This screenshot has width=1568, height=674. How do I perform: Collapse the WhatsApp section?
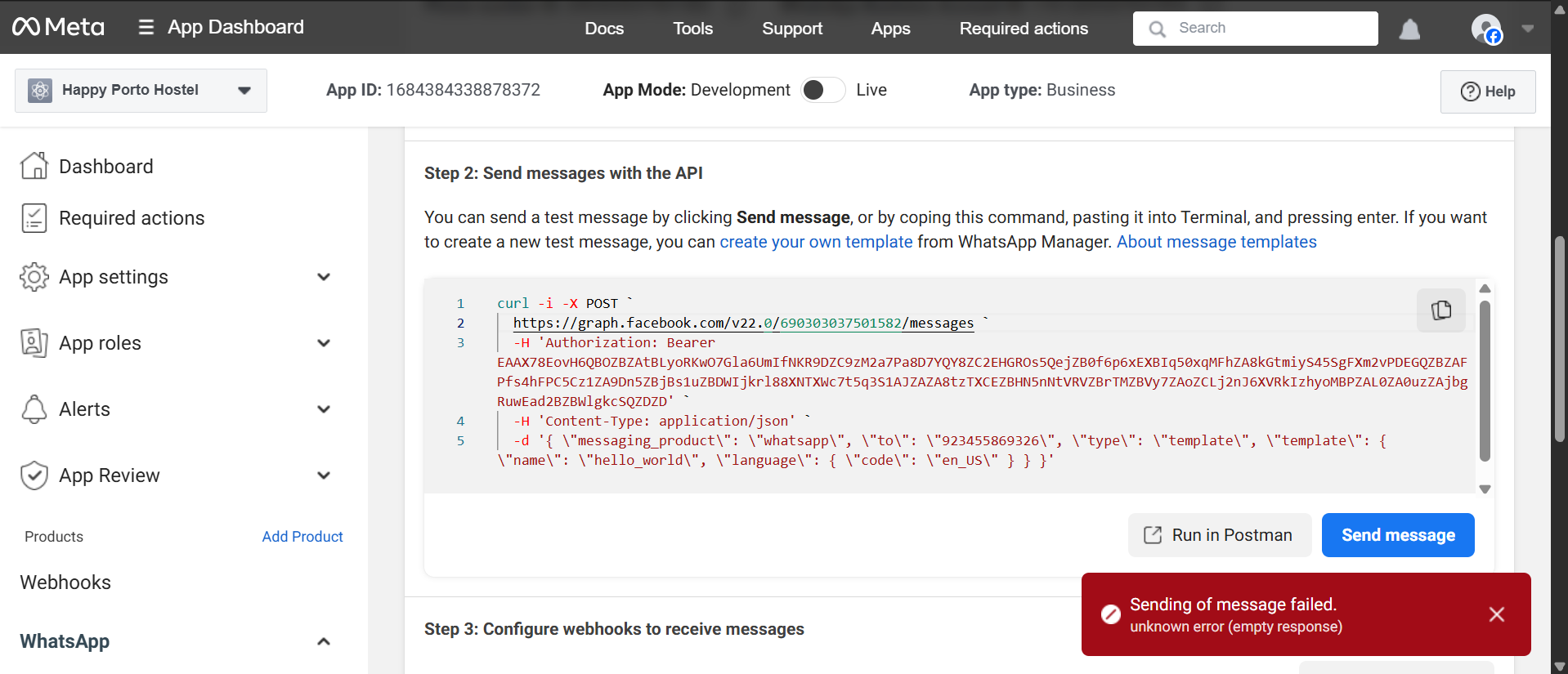coord(324,641)
